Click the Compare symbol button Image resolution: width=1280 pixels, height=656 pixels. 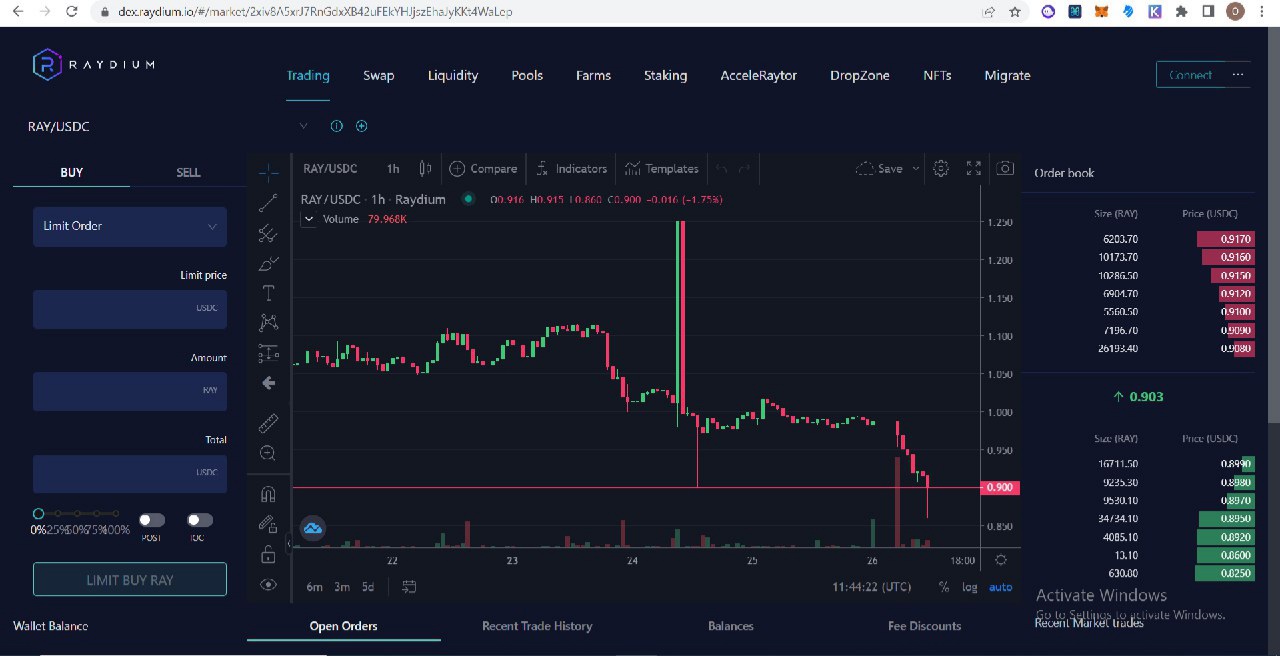(x=483, y=169)
